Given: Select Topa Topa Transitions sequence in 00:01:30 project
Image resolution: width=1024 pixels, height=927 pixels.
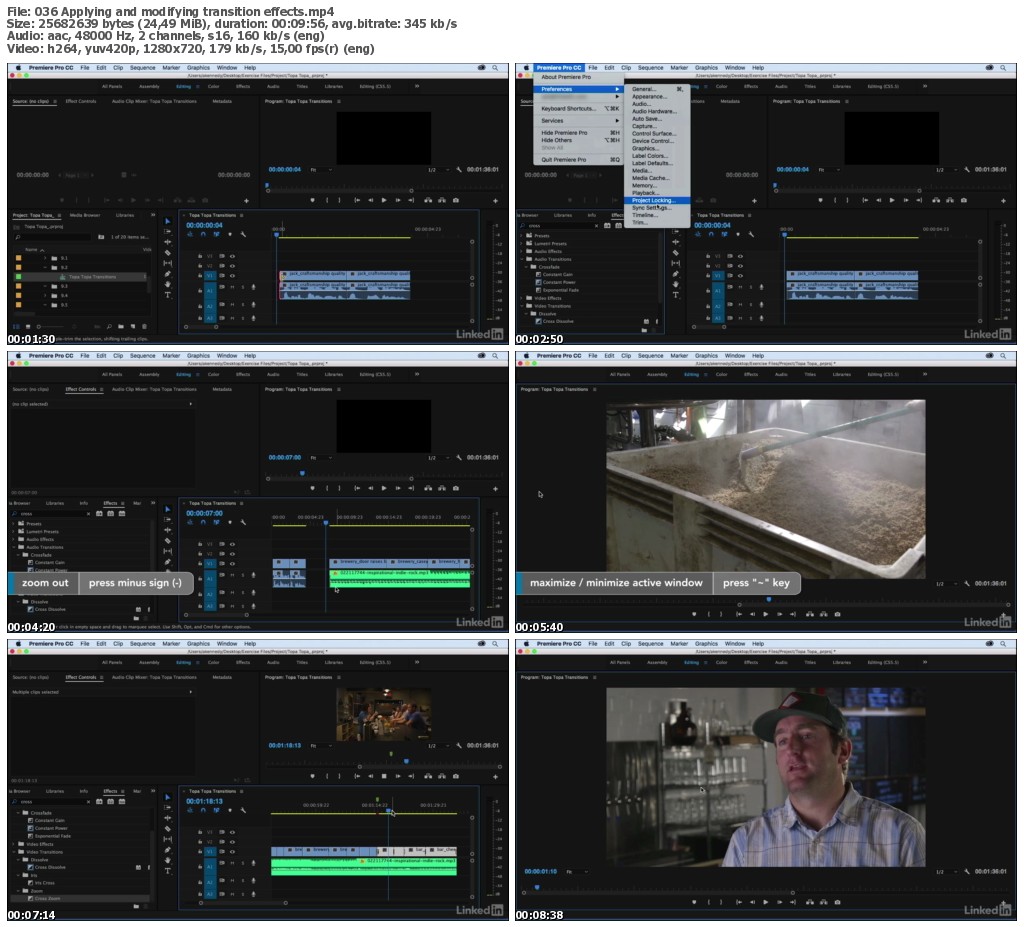Looking at the screenshot, I should 92,277.
